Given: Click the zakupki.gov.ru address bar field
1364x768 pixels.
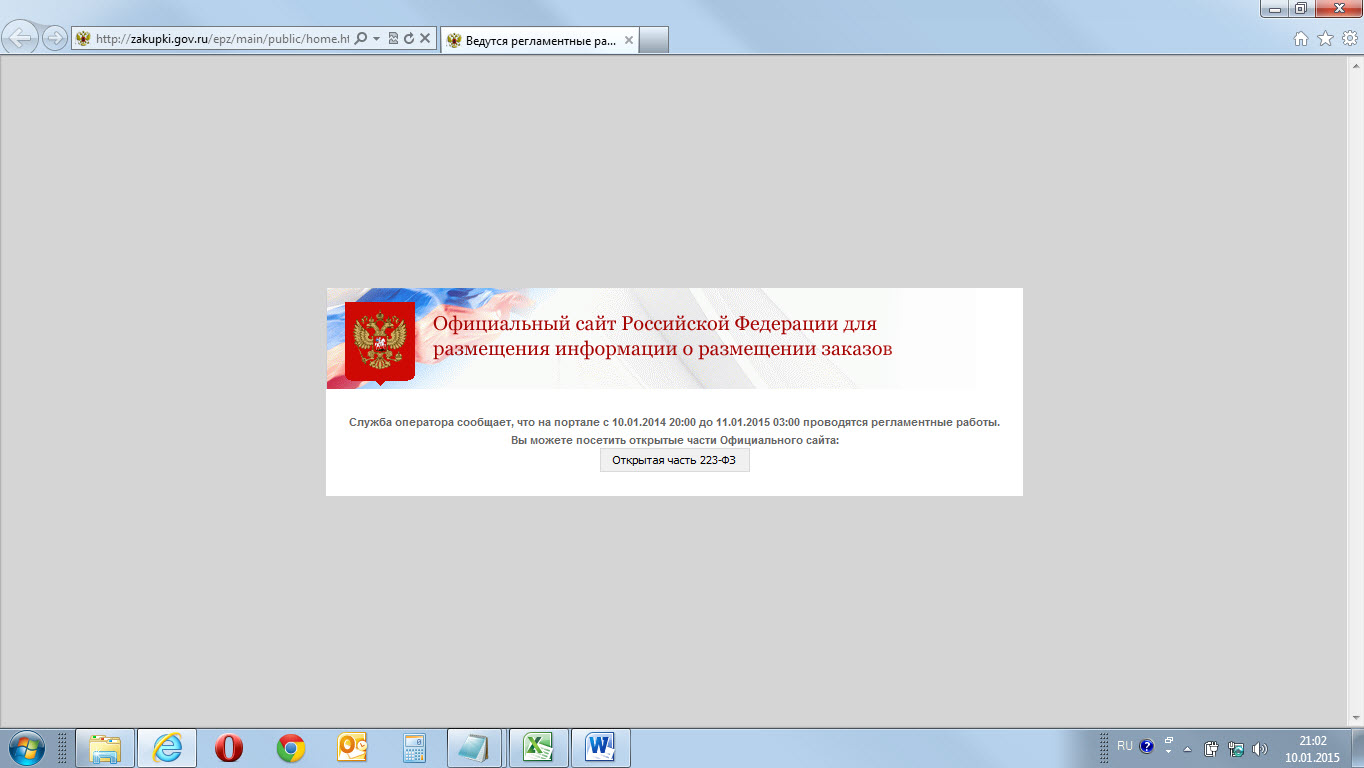Looking at the screenshot, I should [220, 39].
